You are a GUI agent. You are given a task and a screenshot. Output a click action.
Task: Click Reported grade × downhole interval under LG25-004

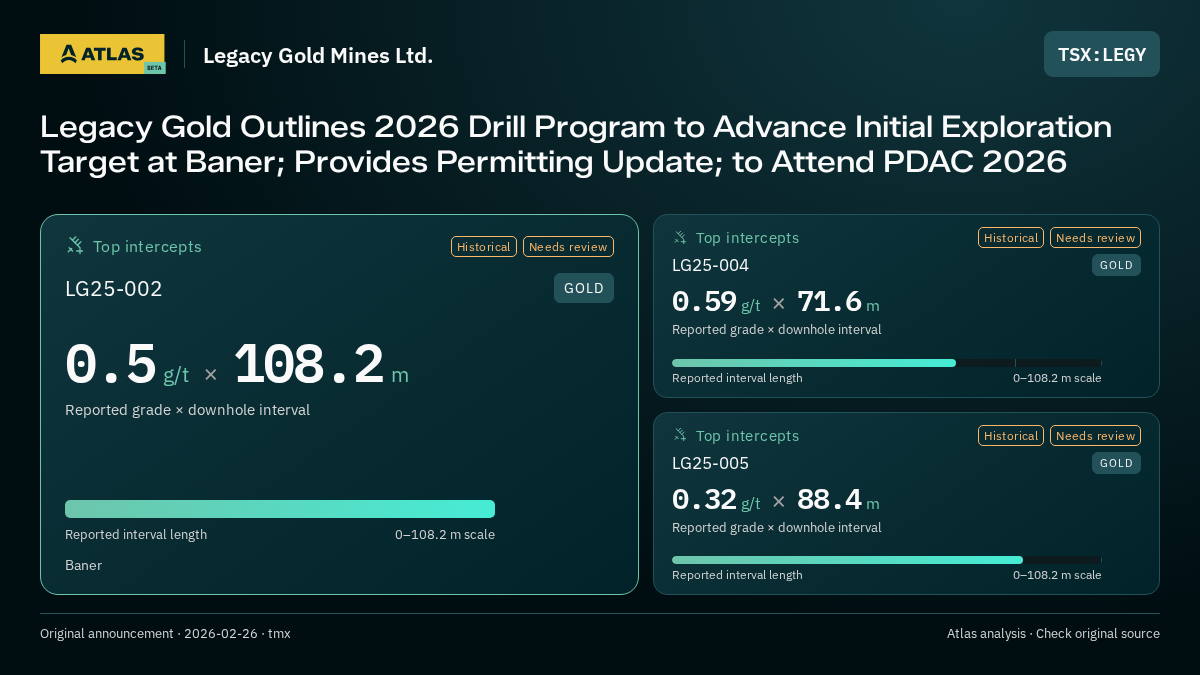pos(776,330)
